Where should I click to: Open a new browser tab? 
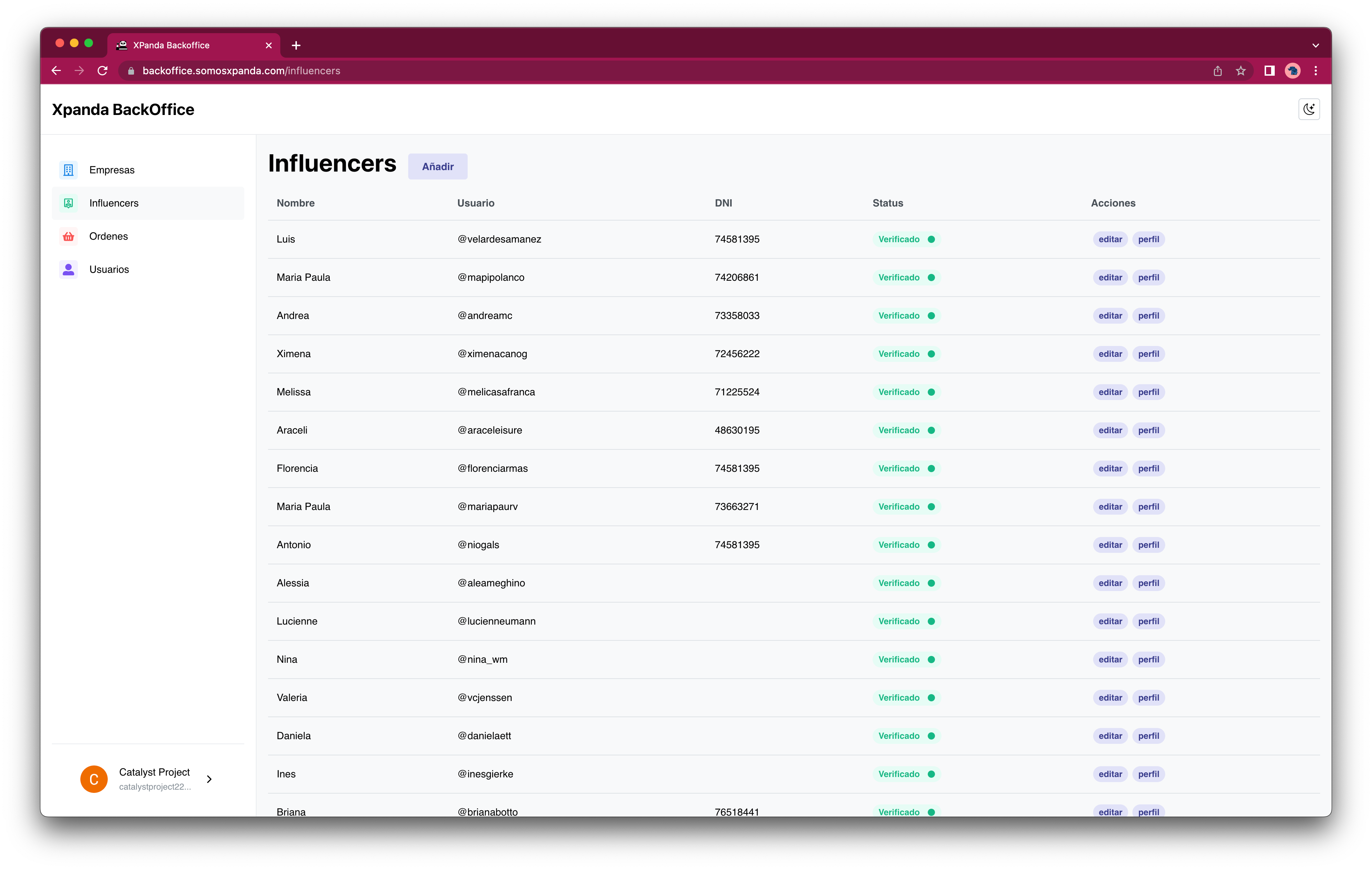[x=296, y=45]
